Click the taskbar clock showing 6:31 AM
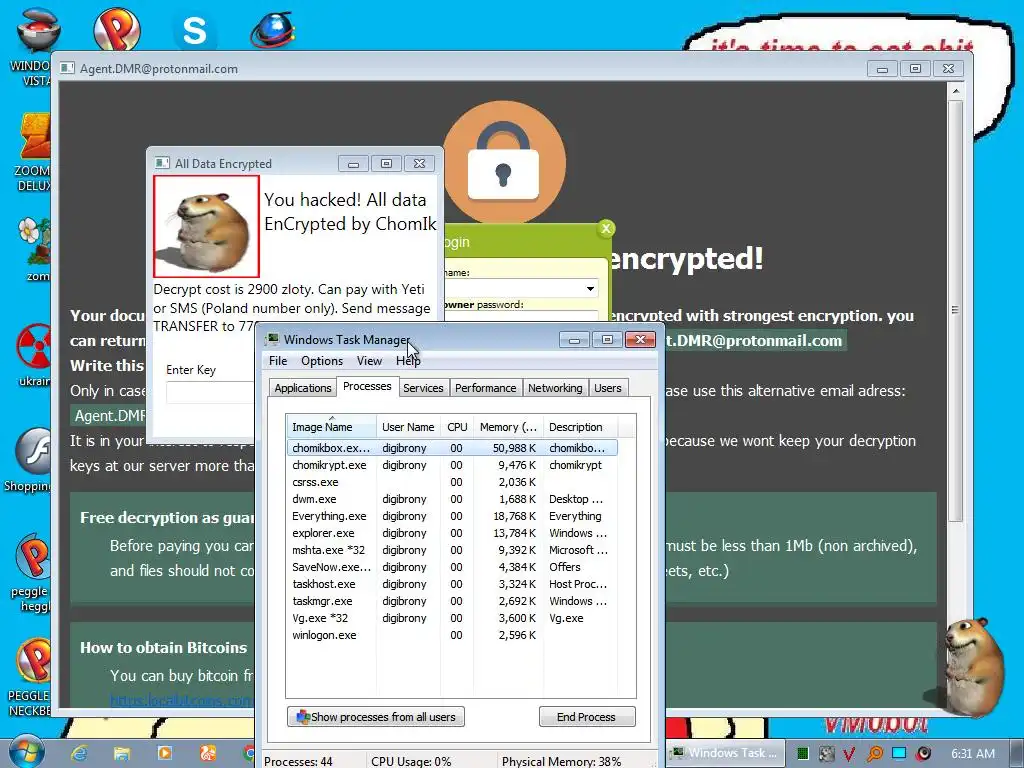Viewport: 1024px width, 768px height. pyautogui.click(x=972, y=753)
